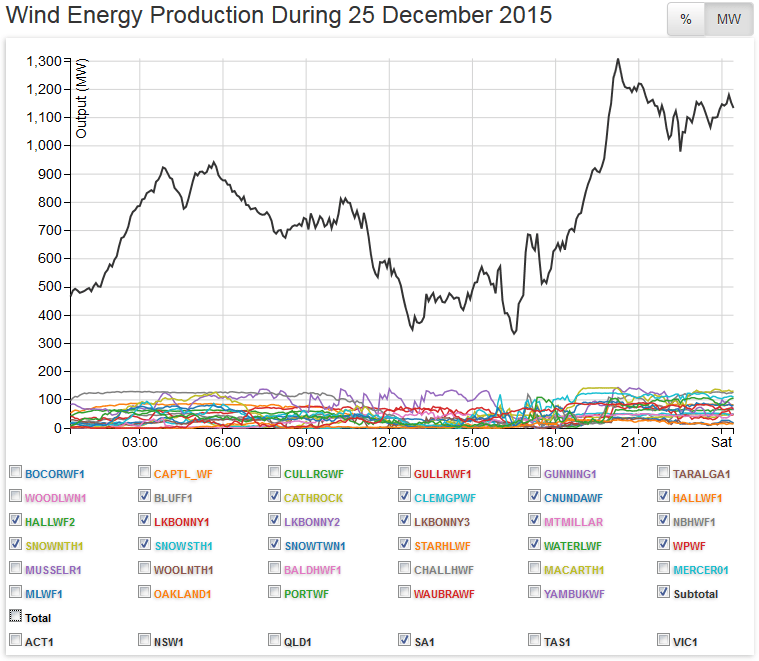Image resolution: width=759 pixels, height=661 pixels.
Task: Enable the BOCORWF1 wind farm checkbox
Action: coord(15,472)
